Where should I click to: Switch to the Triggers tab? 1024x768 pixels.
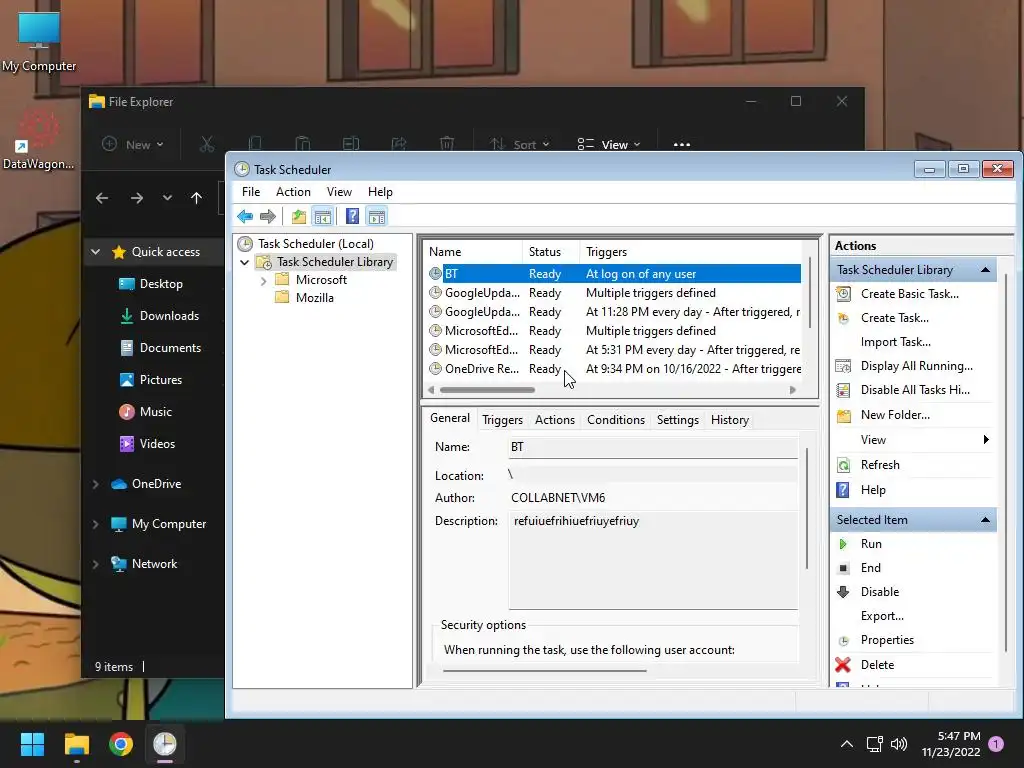[x=502, y=420]
